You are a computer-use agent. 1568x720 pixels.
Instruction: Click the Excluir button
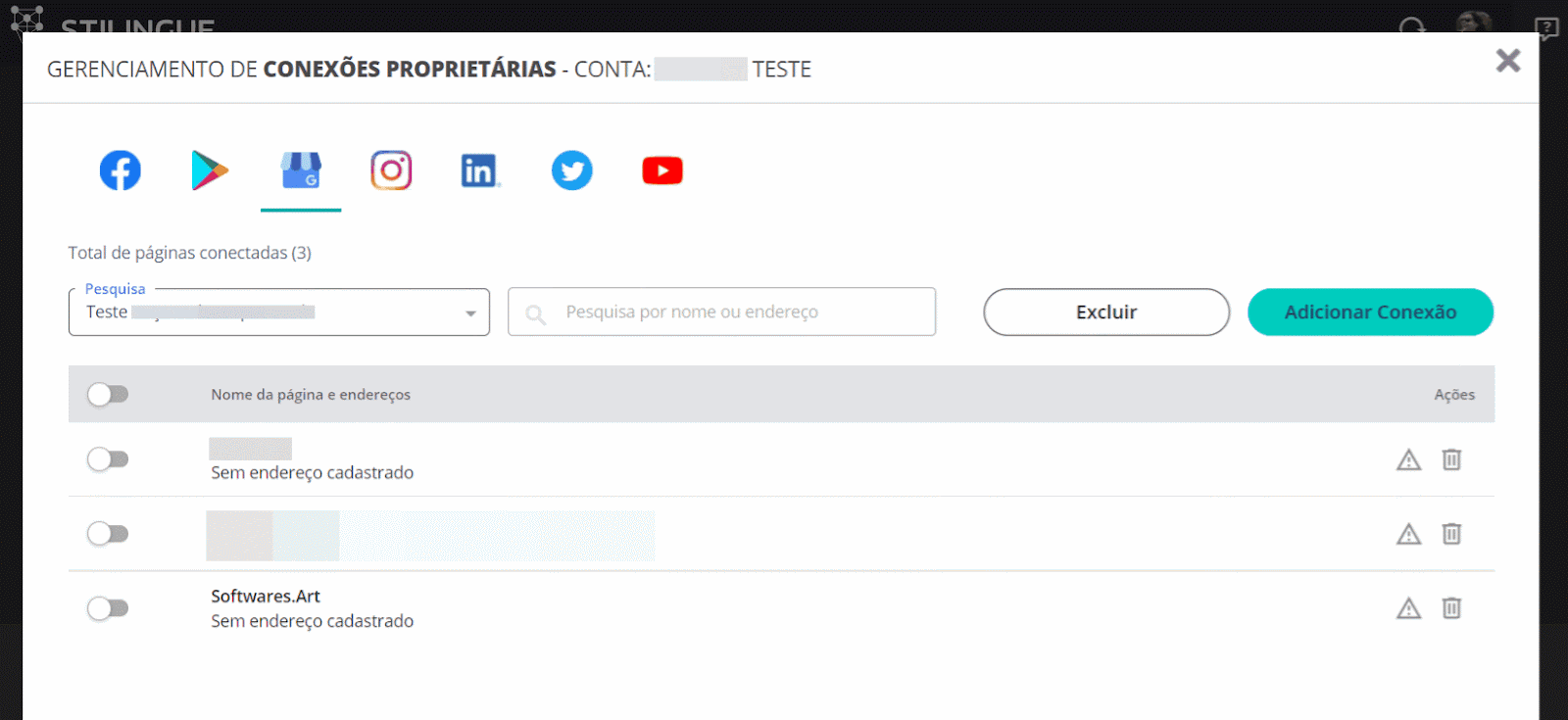coord(1105,312)
